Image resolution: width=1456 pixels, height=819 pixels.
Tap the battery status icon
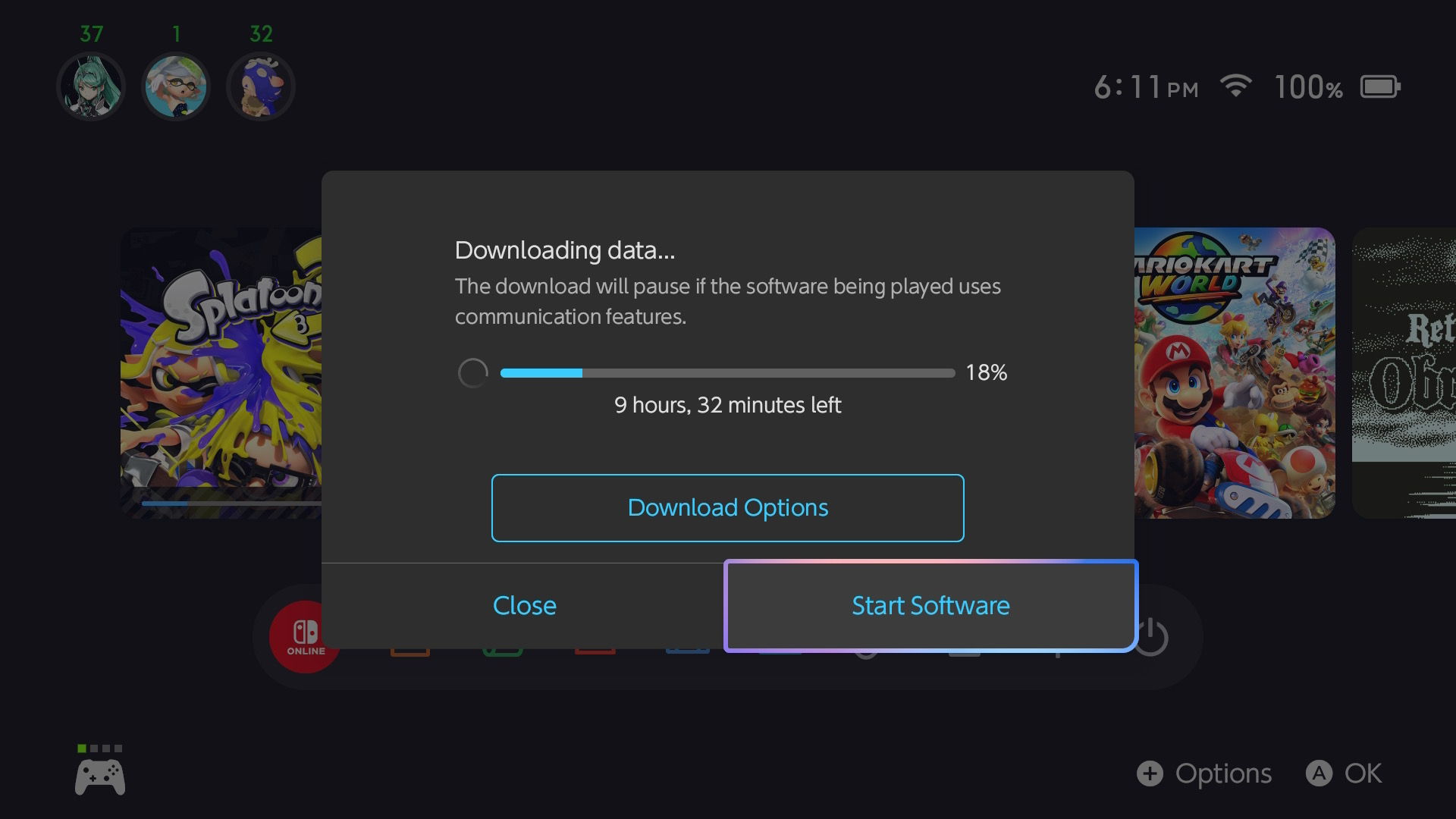(x=1380, y=86)
